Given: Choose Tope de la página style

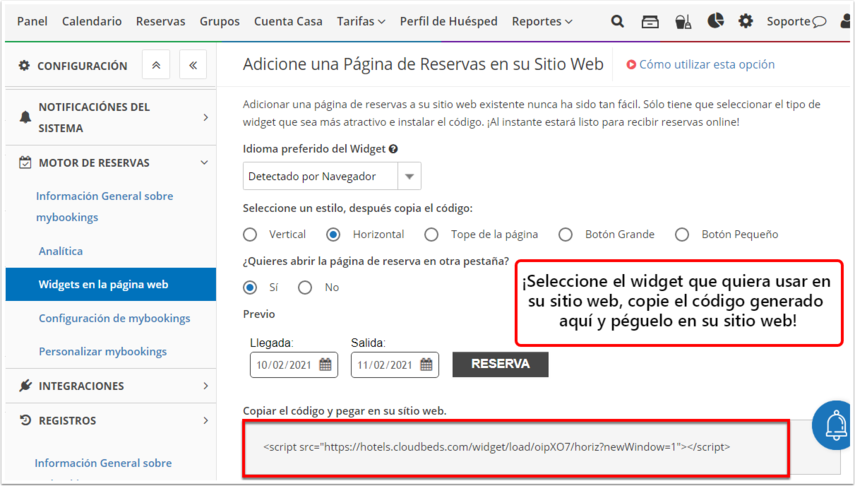Looking at the screenshot, I should (431, 235).
